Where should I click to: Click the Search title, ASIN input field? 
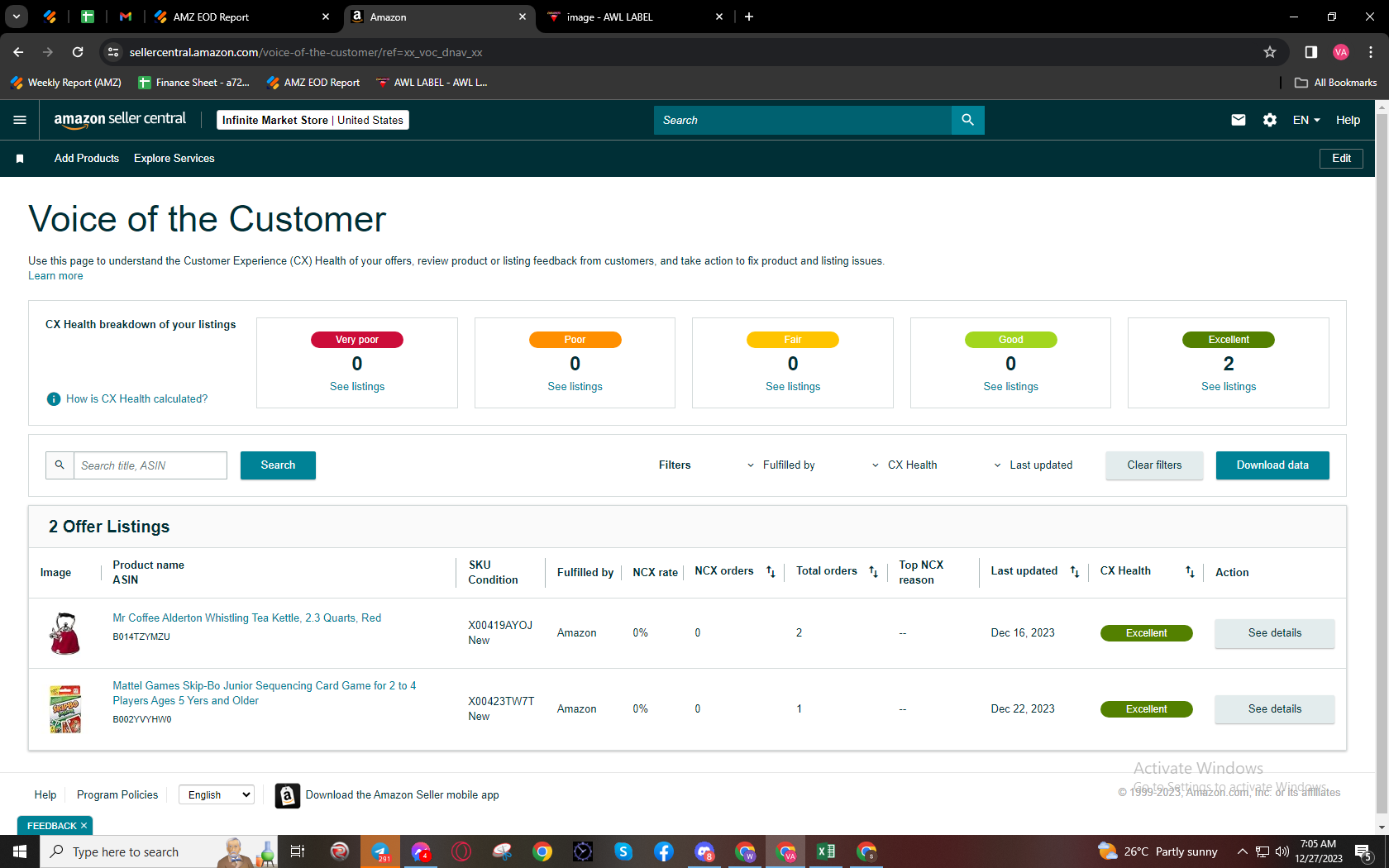[150, 465]
